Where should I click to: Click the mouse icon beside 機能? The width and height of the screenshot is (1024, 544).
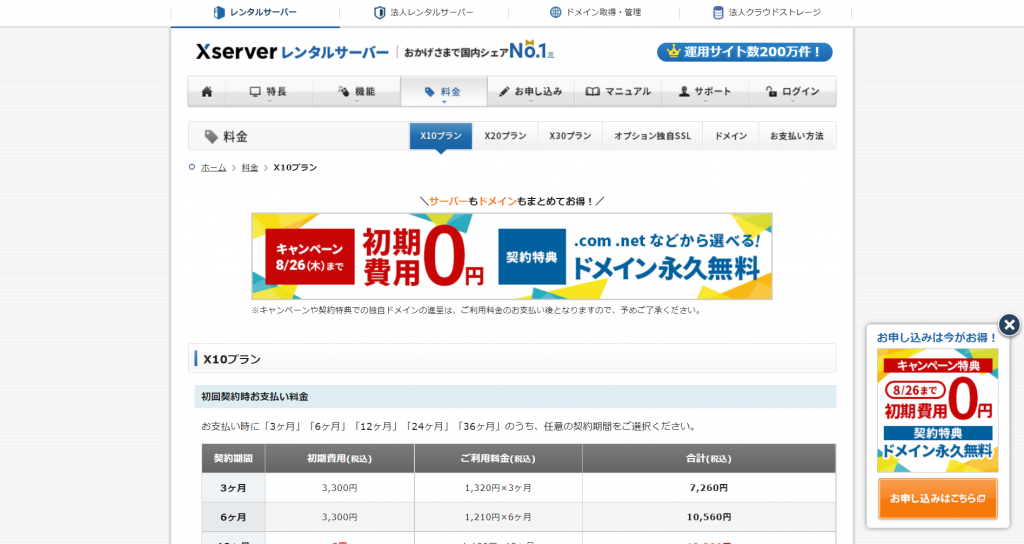point(344,91)
